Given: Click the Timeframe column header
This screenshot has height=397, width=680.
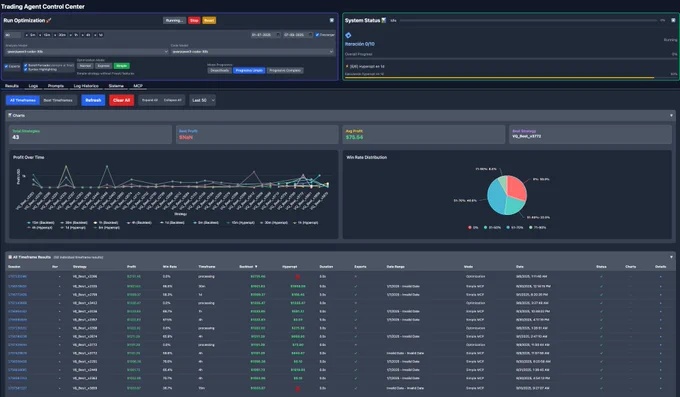Looking at the screenshot, I should point(207,266).
